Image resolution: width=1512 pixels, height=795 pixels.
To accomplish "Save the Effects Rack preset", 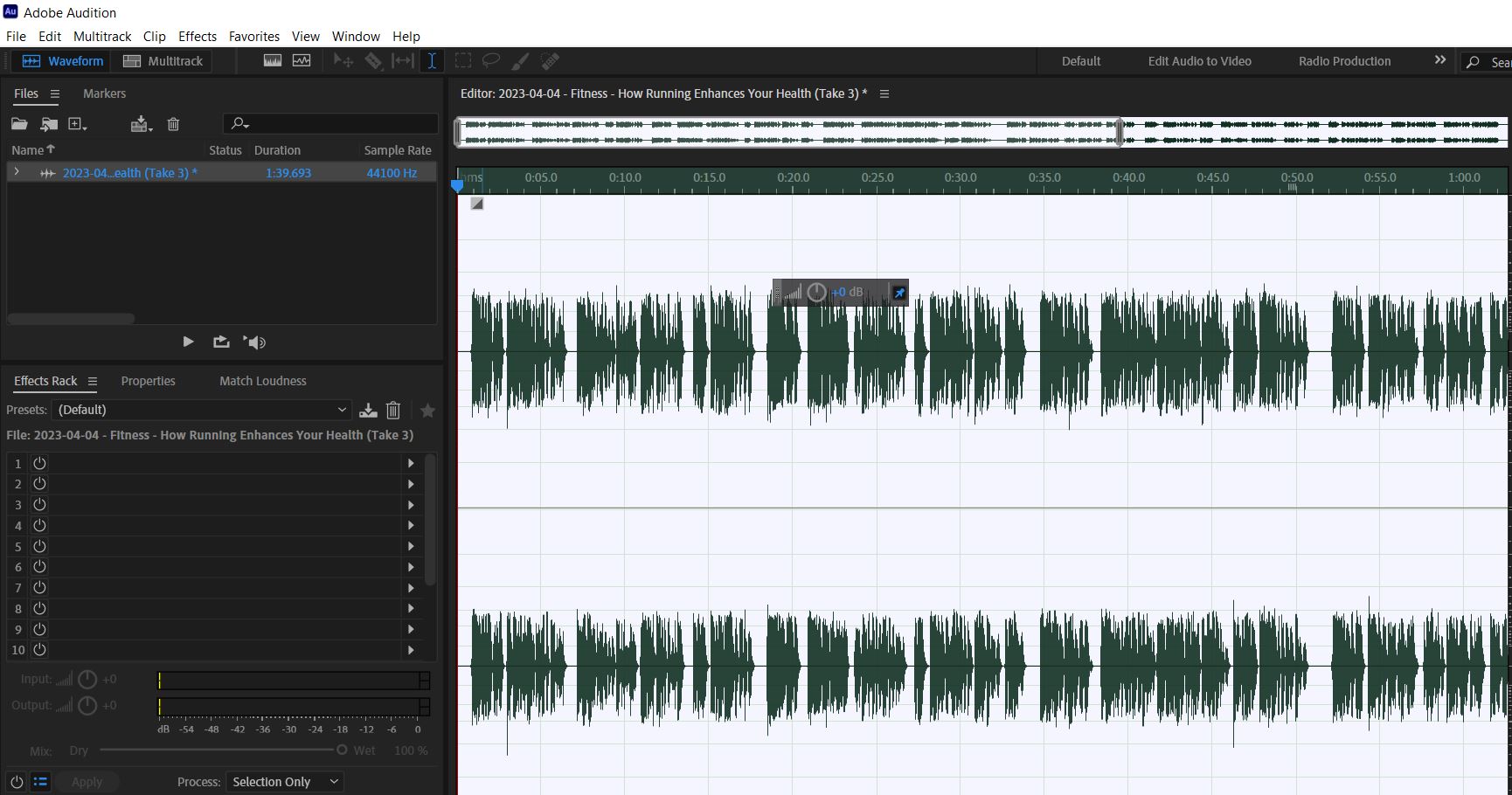I will (x=368, y=410).
